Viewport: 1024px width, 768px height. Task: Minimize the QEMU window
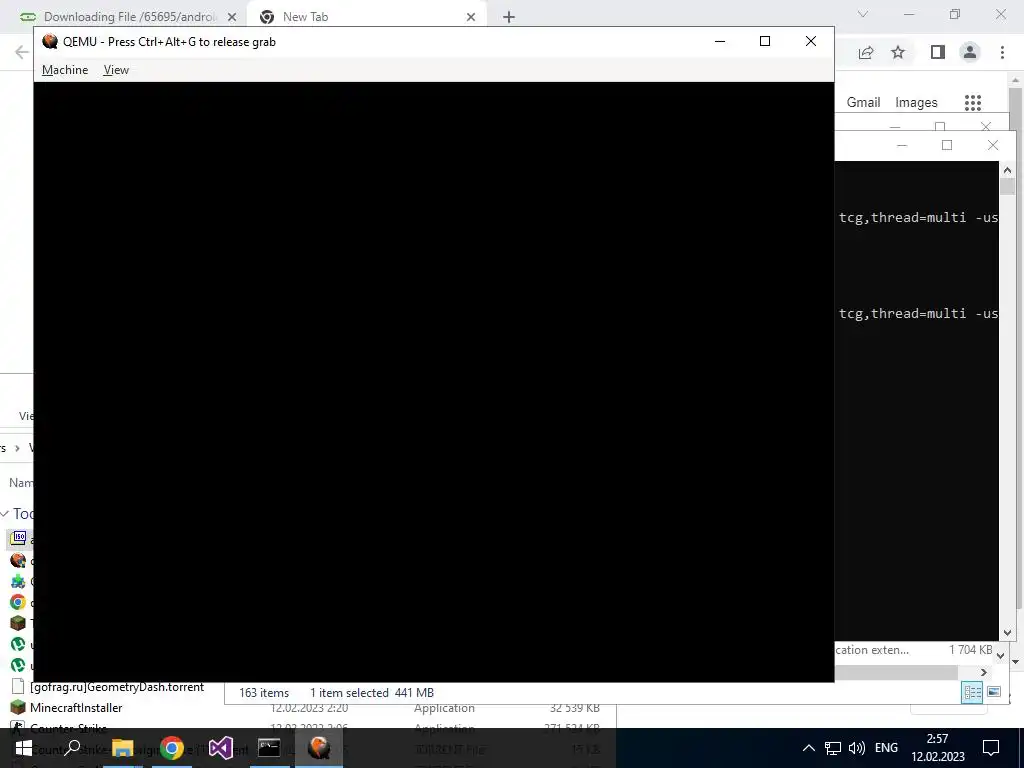(720, 41)
